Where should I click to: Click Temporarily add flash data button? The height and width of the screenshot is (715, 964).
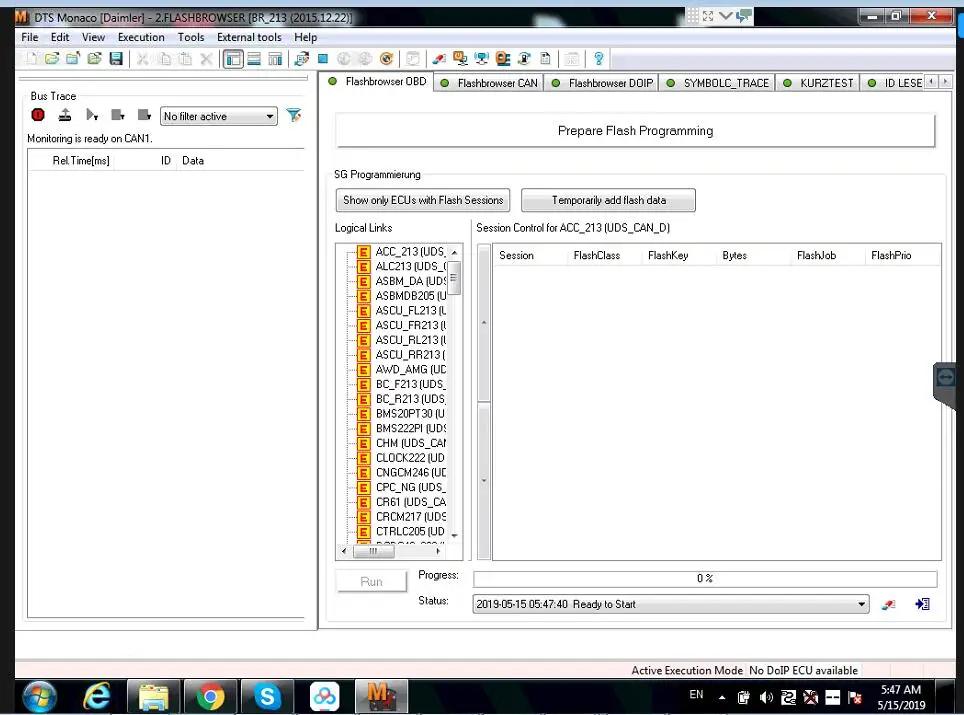point(608,200)
